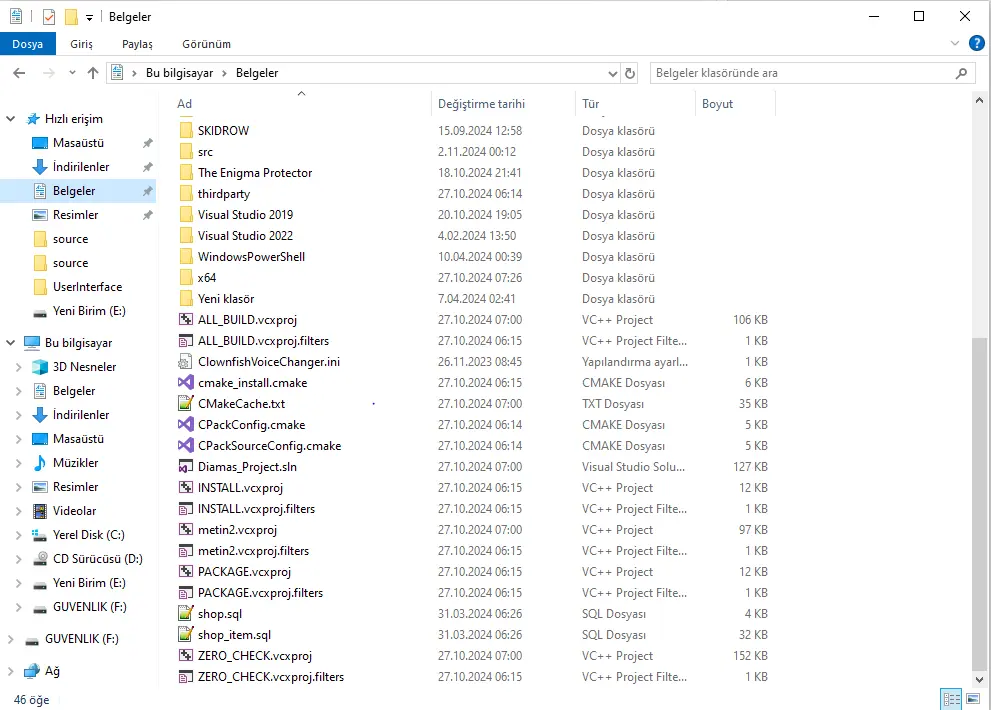The width and height of the screenshot is (991, 710).
Task: Select the cmake_install.cmake Visual Studio icon
Action: tap(186, 383)
